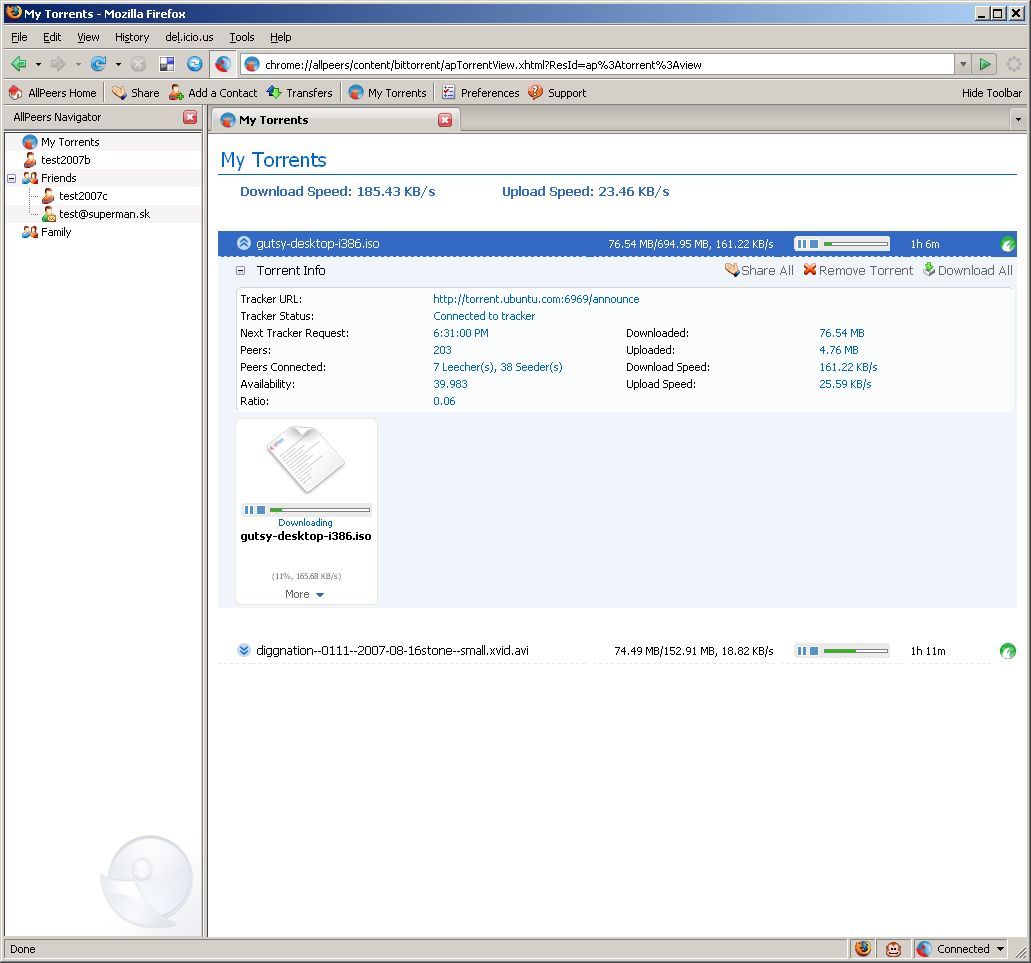Open the View menu
The width and height of the screenshot is (1031, 963).
point(88,37)
